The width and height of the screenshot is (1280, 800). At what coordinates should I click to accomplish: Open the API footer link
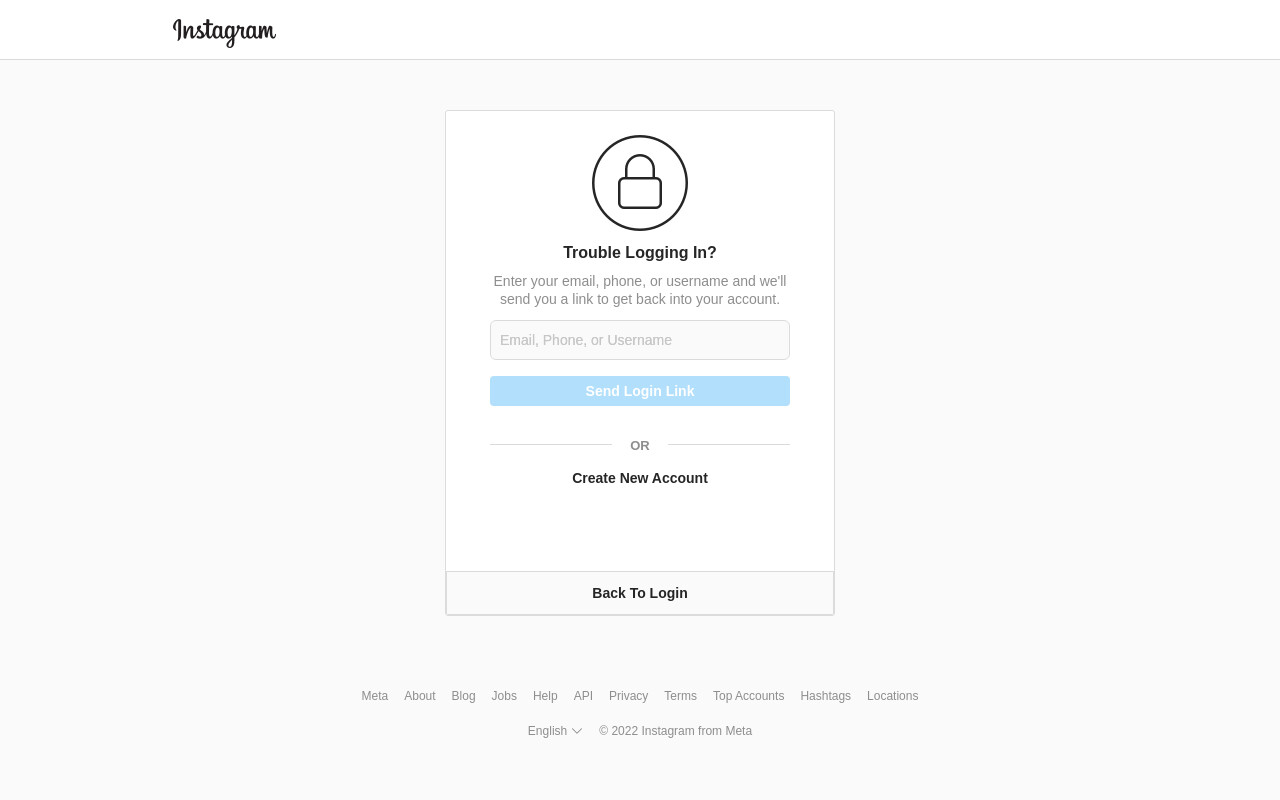(583, 696)
